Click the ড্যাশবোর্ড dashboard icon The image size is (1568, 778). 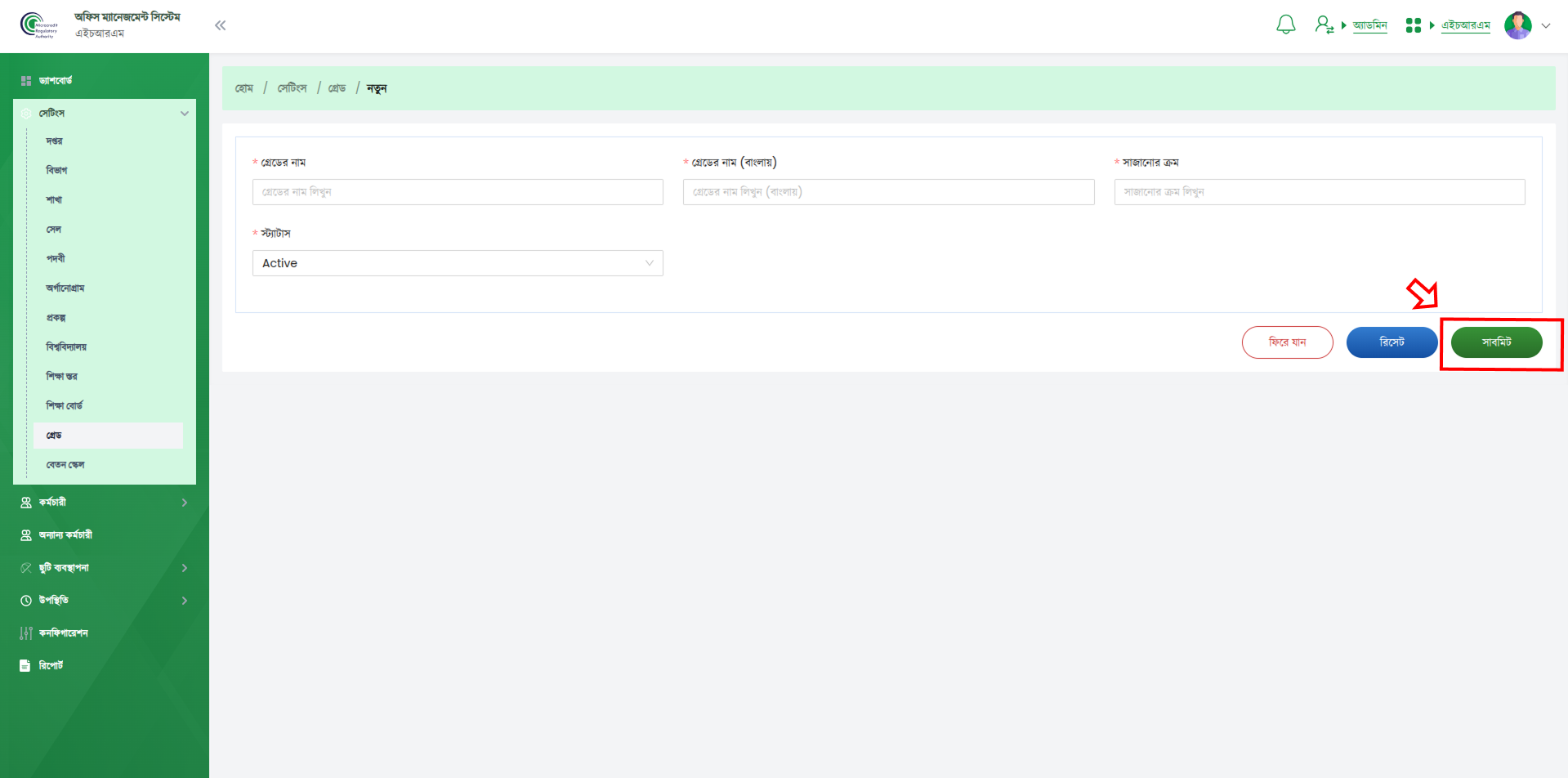[26, 81]
